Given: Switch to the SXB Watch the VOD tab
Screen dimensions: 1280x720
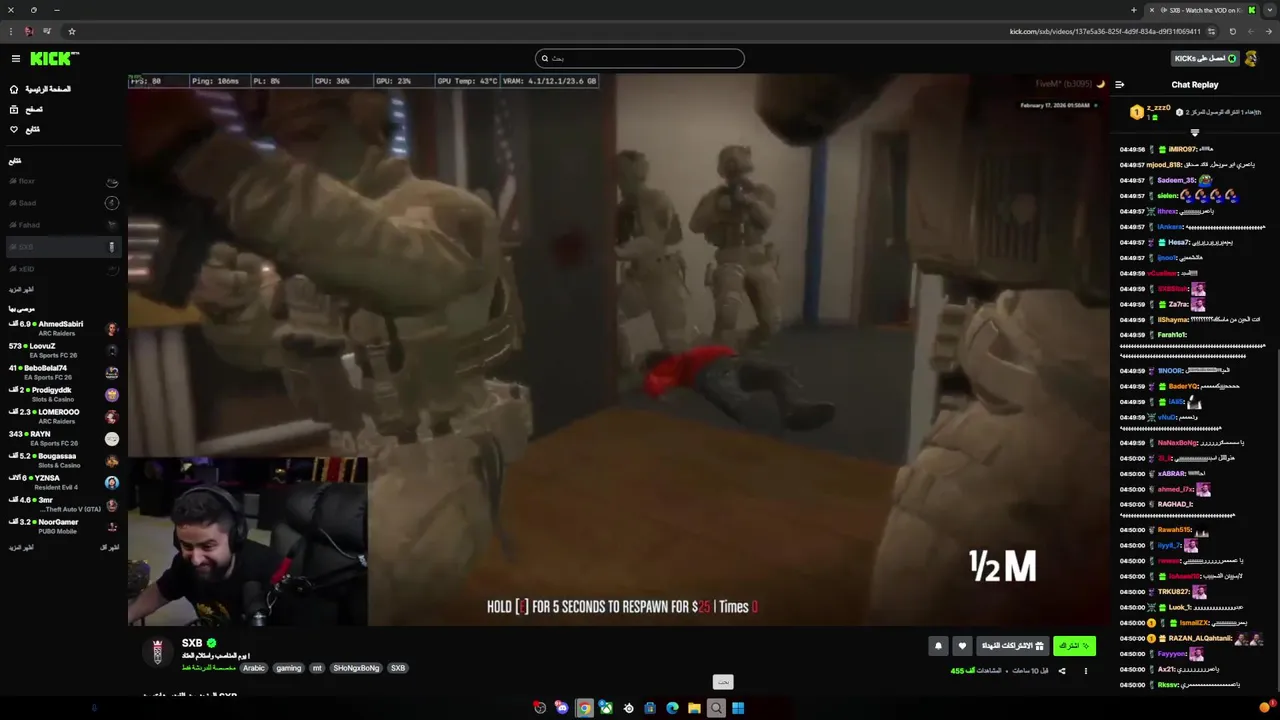Looking at the screenshot, I should click(x=1201, y=10).
